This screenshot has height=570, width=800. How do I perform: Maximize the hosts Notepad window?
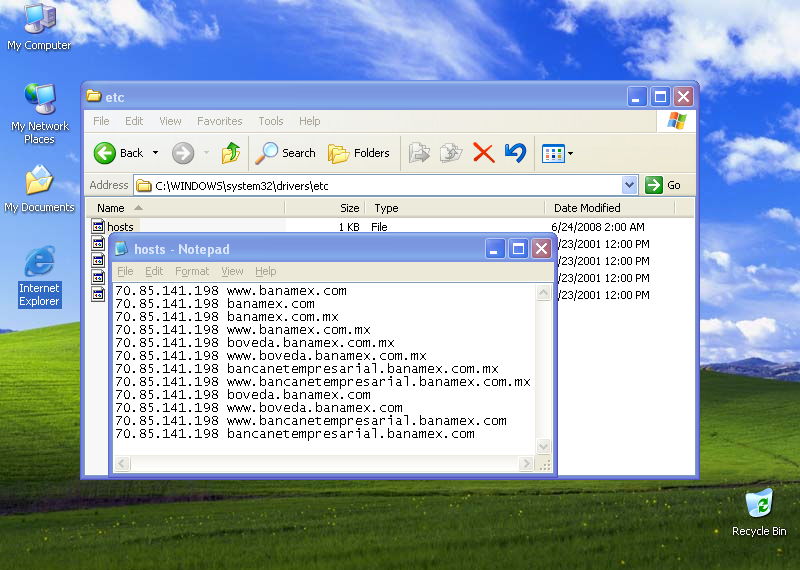coord(518,249)
